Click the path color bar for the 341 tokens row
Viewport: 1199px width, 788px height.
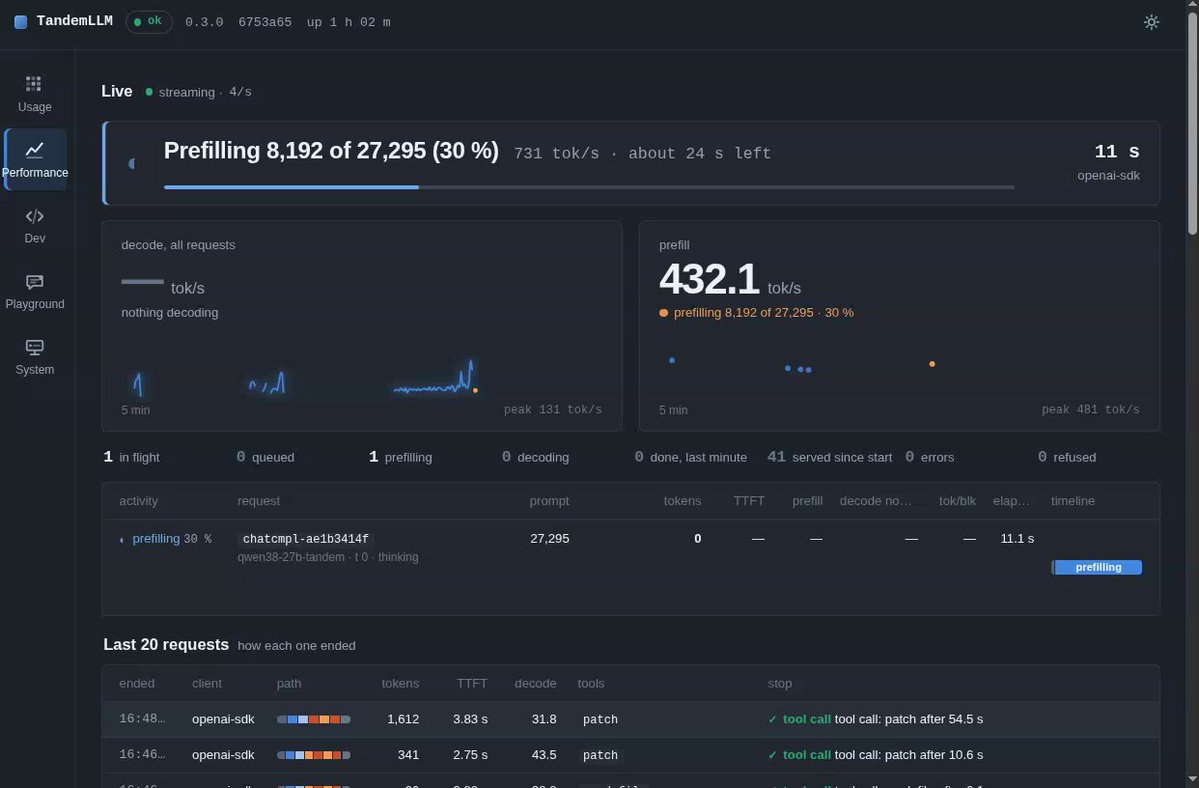[314, 755]
